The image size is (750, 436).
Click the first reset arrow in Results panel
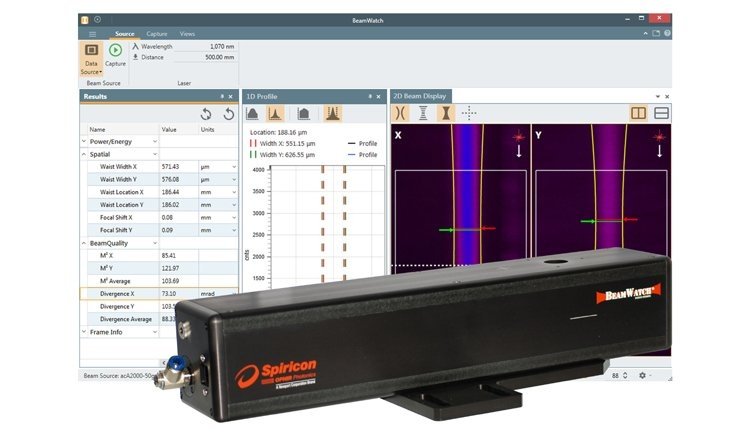point(206,114)
